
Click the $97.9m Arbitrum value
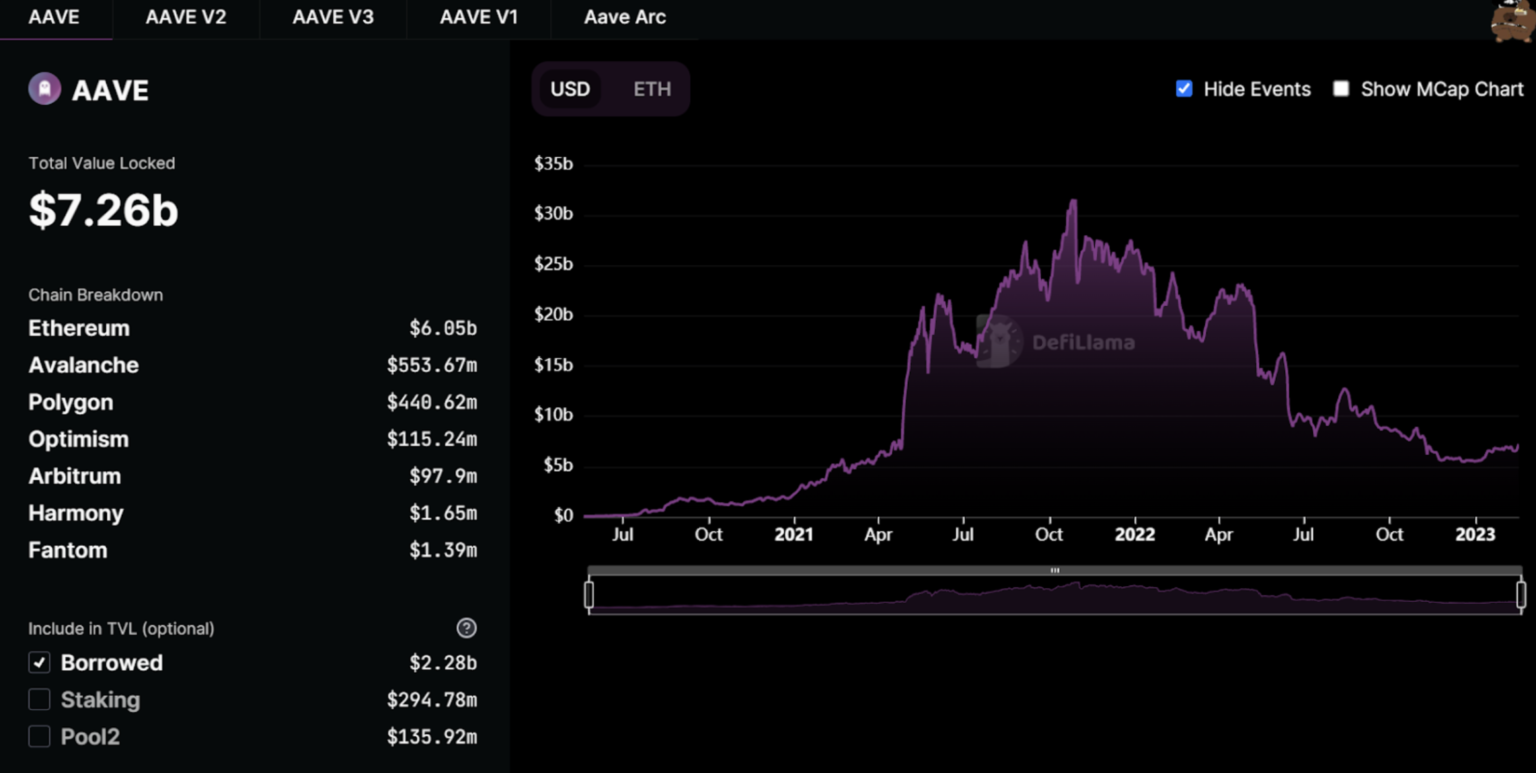[x=443, y=476]
